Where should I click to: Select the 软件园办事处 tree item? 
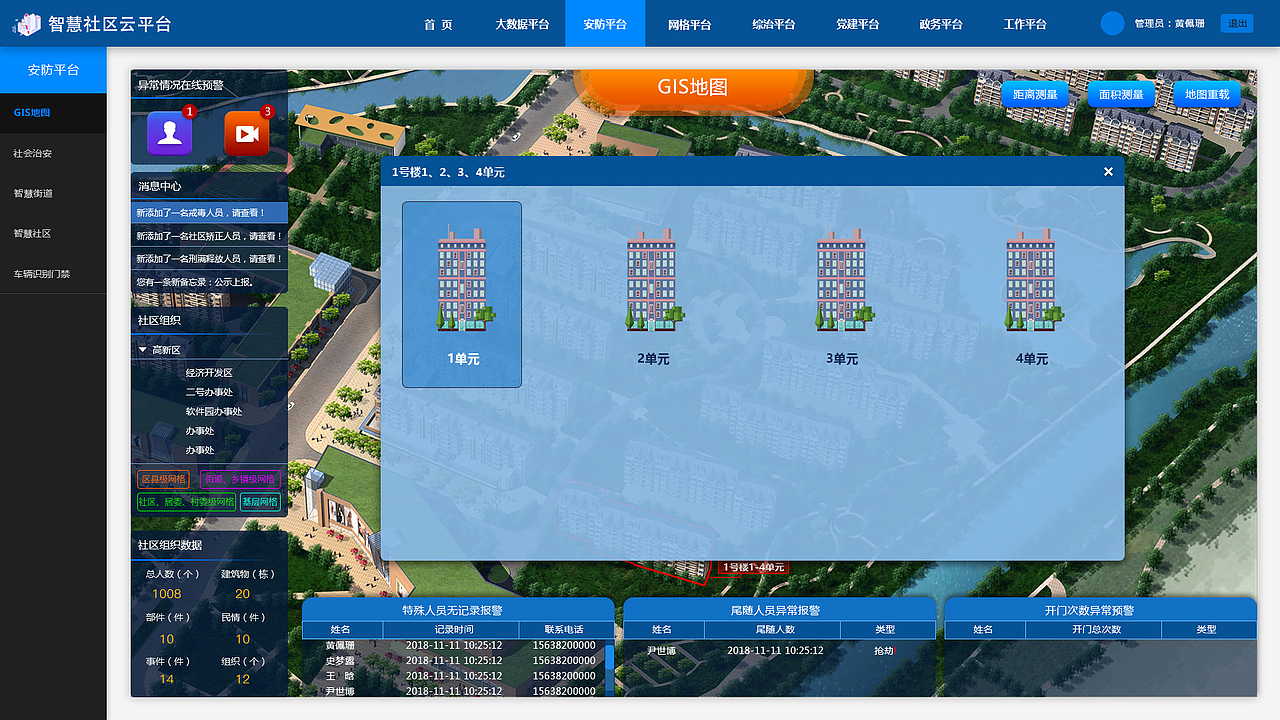click(213, 411)
